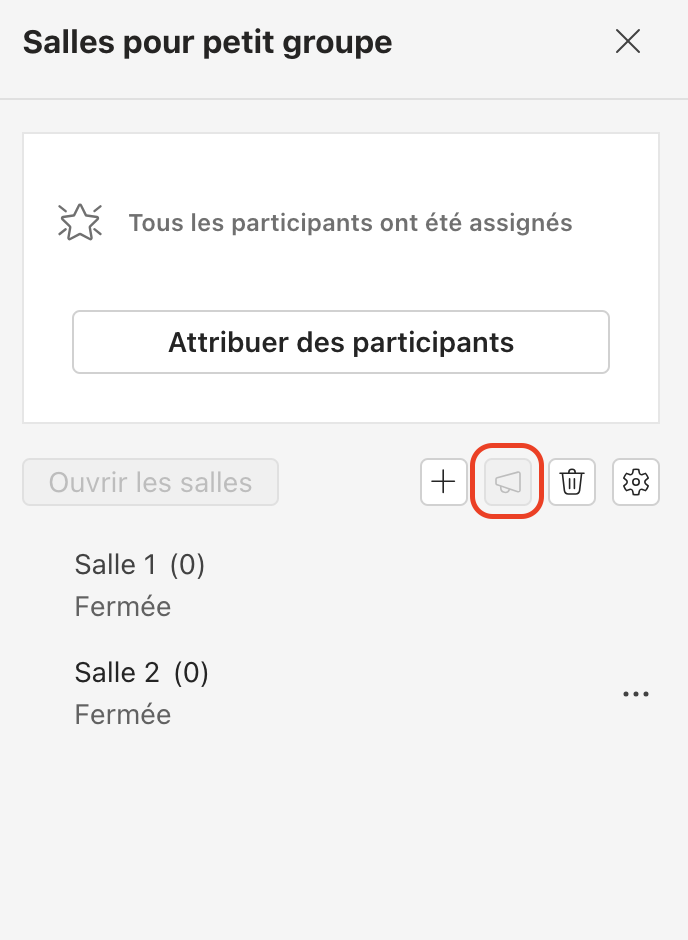Image resolution: width=688 pixels, height=940 pixels.
Task: Click the Salle 1 participant count (0)
Action: (x=187, y=565)
